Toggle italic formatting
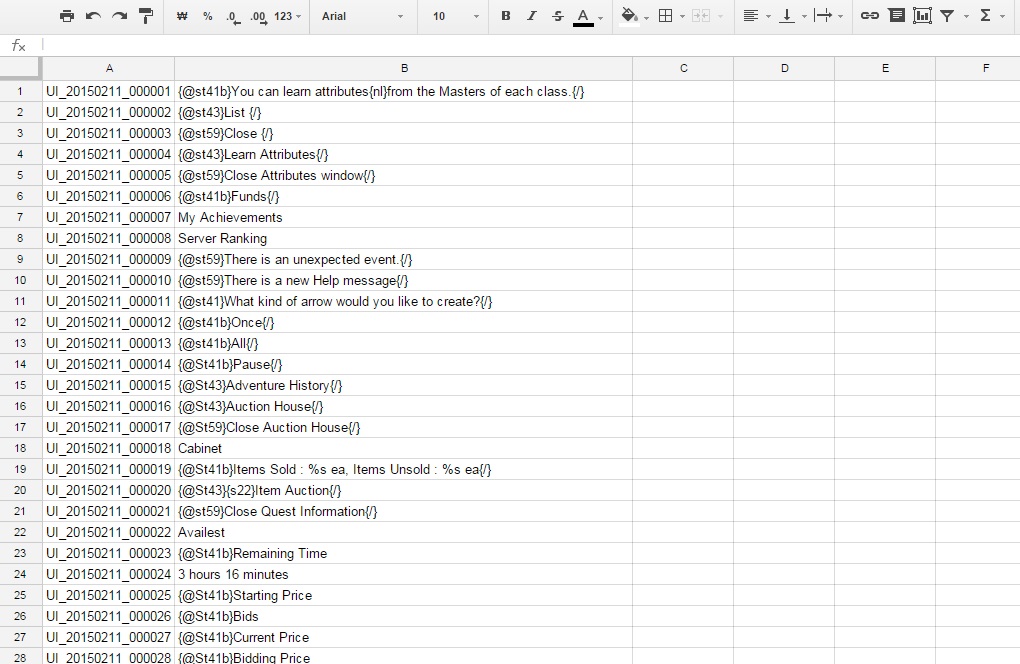Image resolution: width=1020 pixels, height=664 pixels. click(x=531, y=16)
